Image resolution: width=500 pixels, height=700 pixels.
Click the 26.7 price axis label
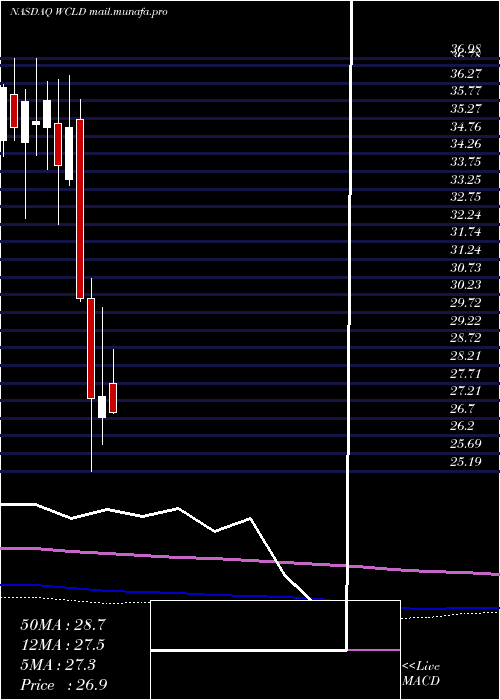pyautogui.click(x=463, y=409)
